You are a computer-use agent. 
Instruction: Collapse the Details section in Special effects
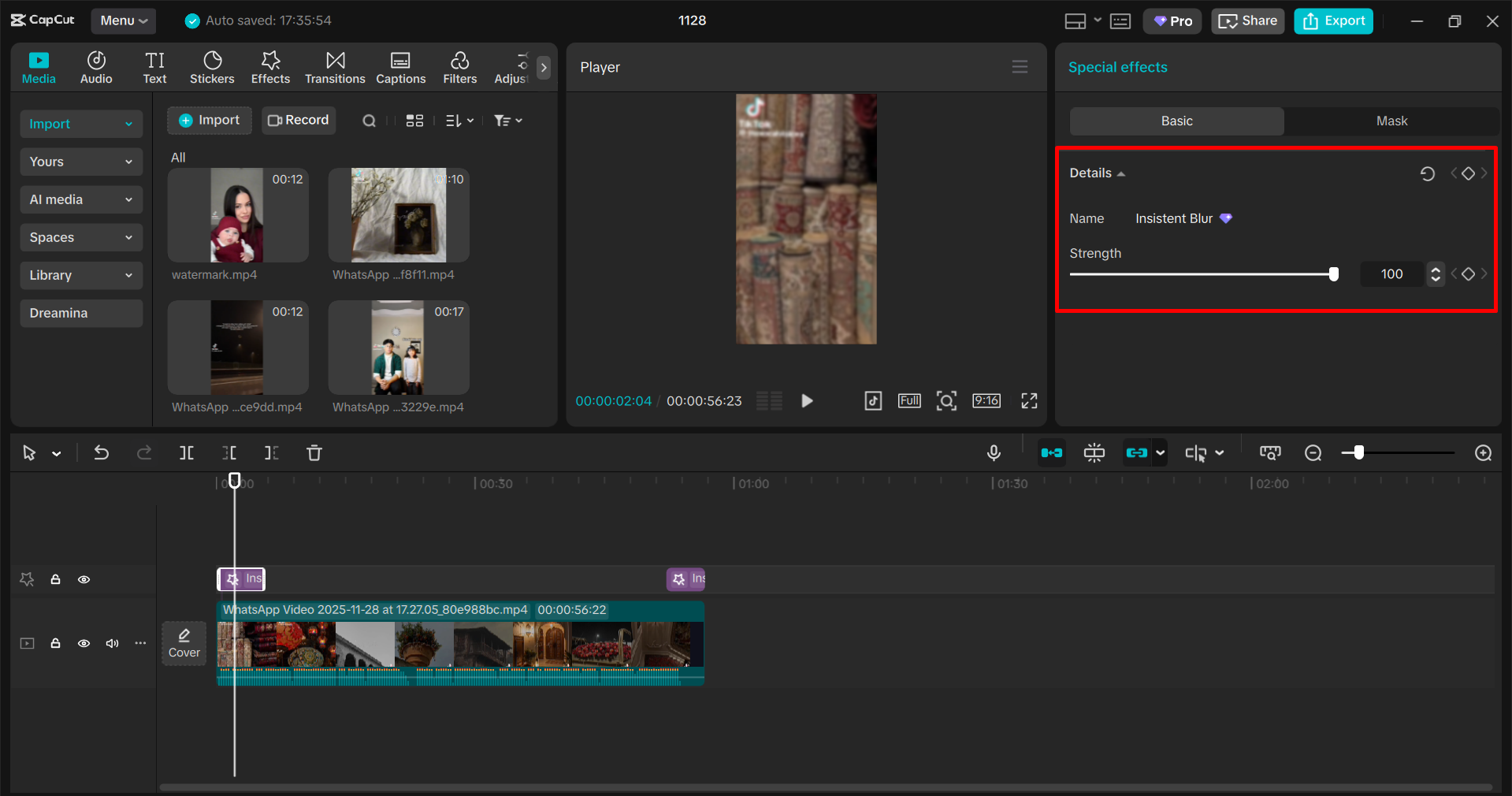point(1121,173)
